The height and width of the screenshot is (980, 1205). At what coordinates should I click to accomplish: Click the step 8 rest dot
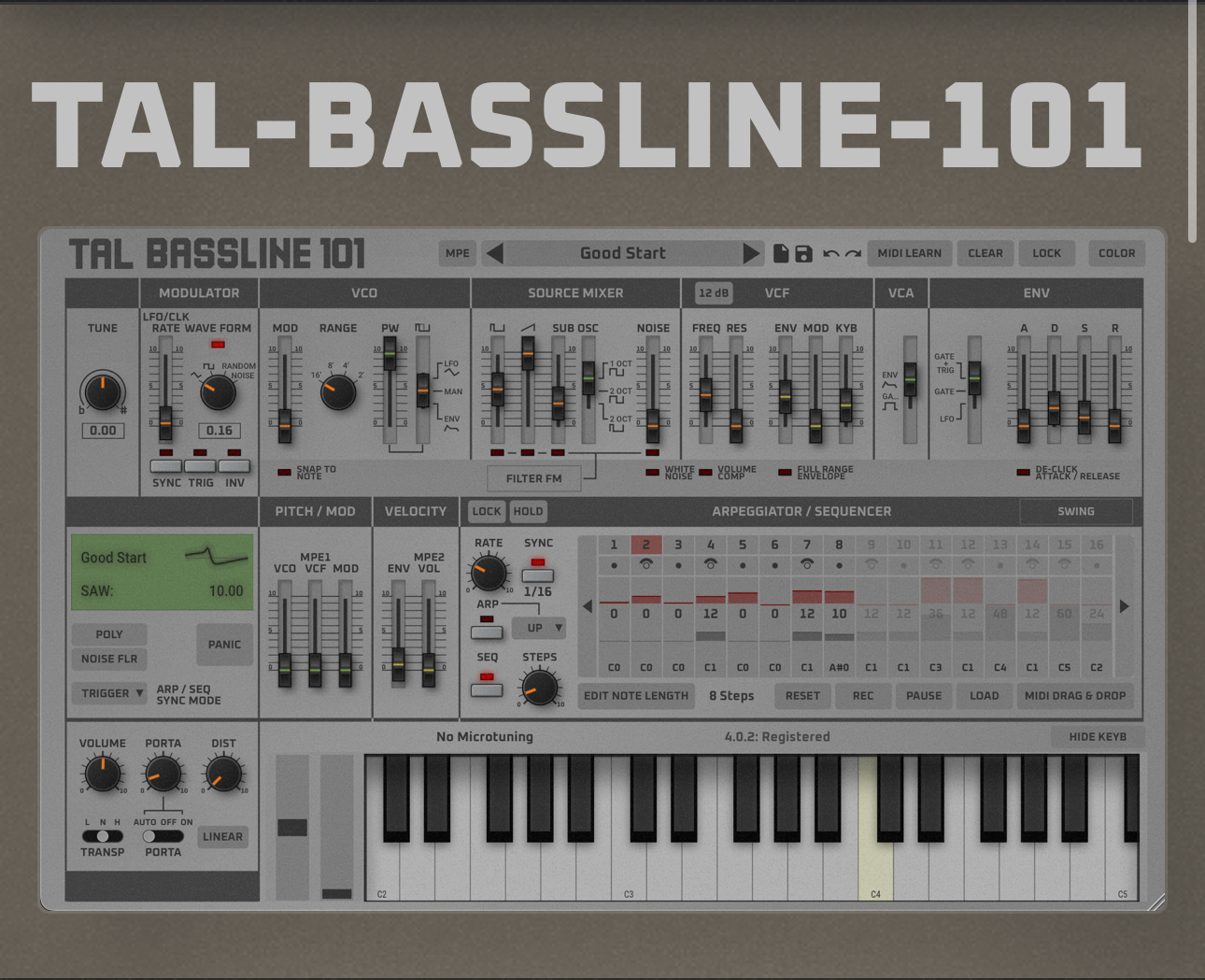pos(839,565)
